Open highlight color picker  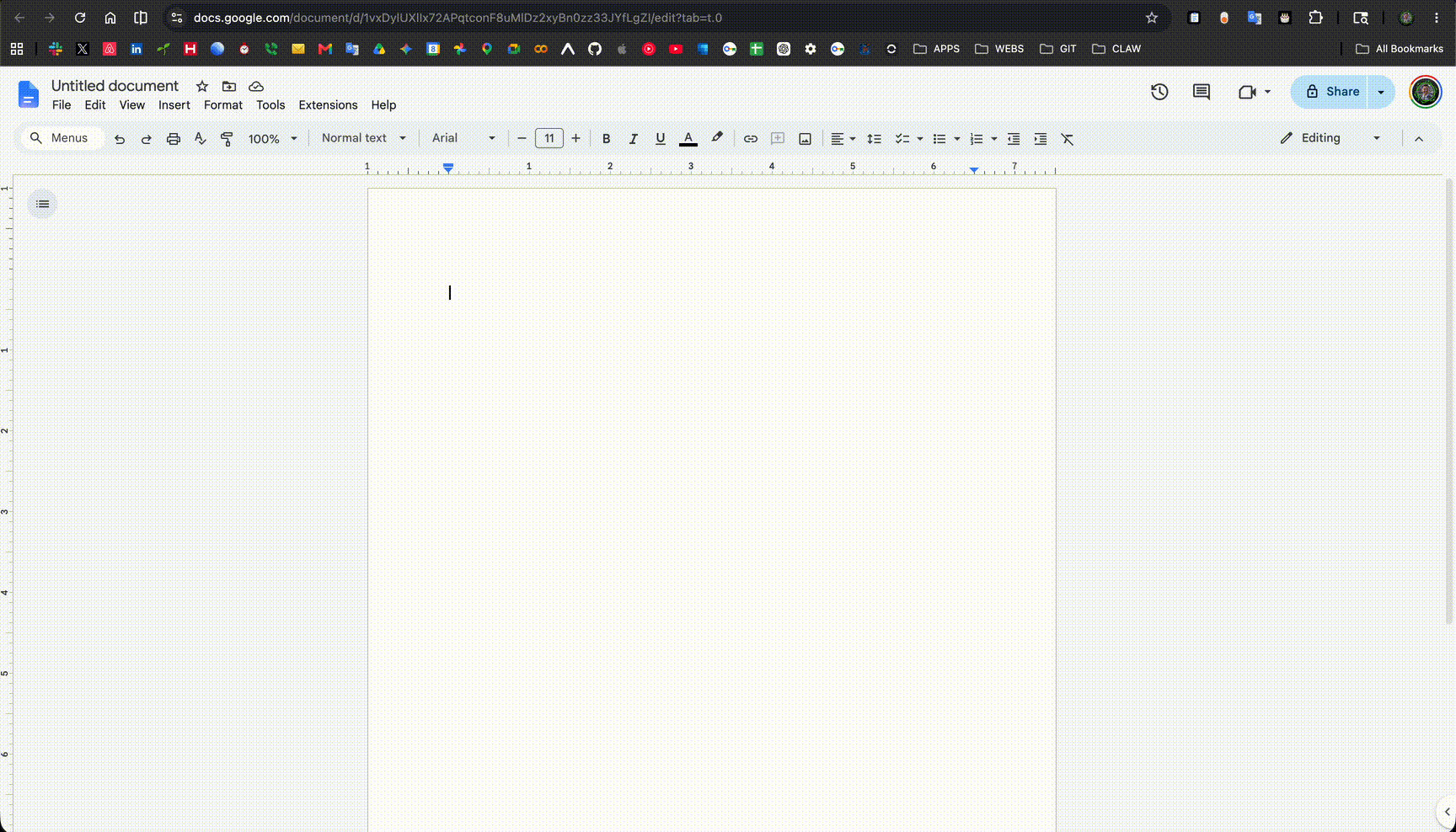coord(717,138)
